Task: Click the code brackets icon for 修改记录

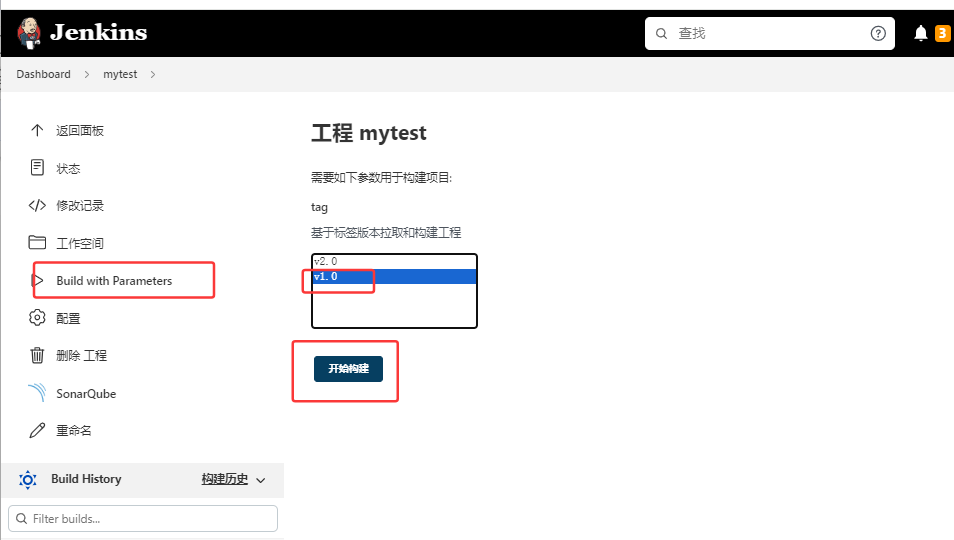Action: (x=37, y=205)
